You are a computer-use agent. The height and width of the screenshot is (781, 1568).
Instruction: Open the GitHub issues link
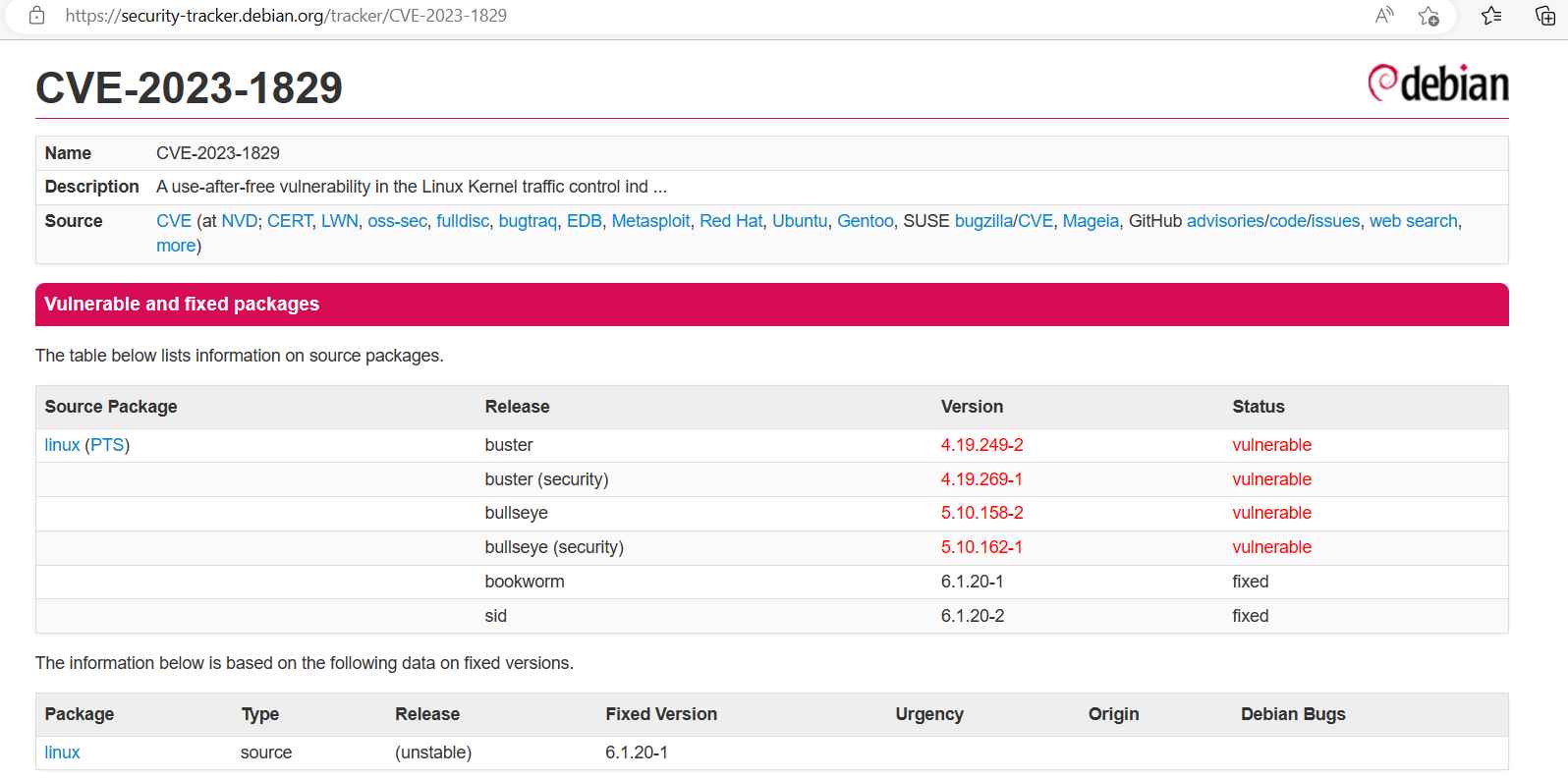pyautogui.click(x=1335, y=221)
